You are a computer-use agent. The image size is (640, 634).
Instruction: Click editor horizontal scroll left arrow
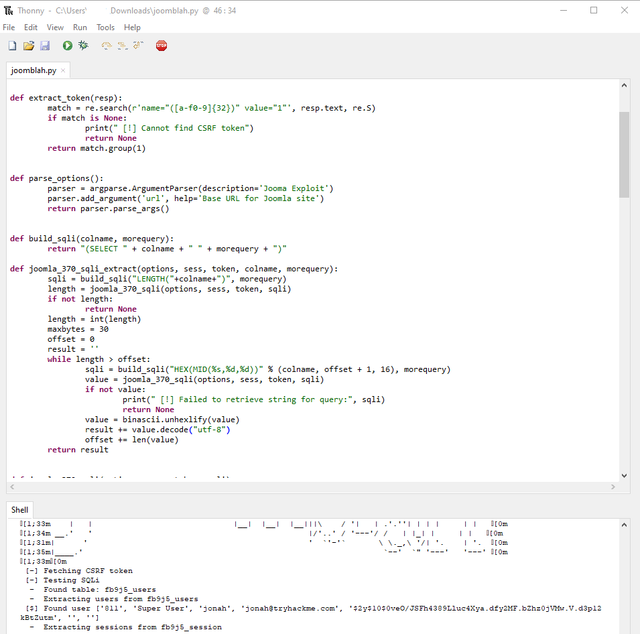[12, 487]
